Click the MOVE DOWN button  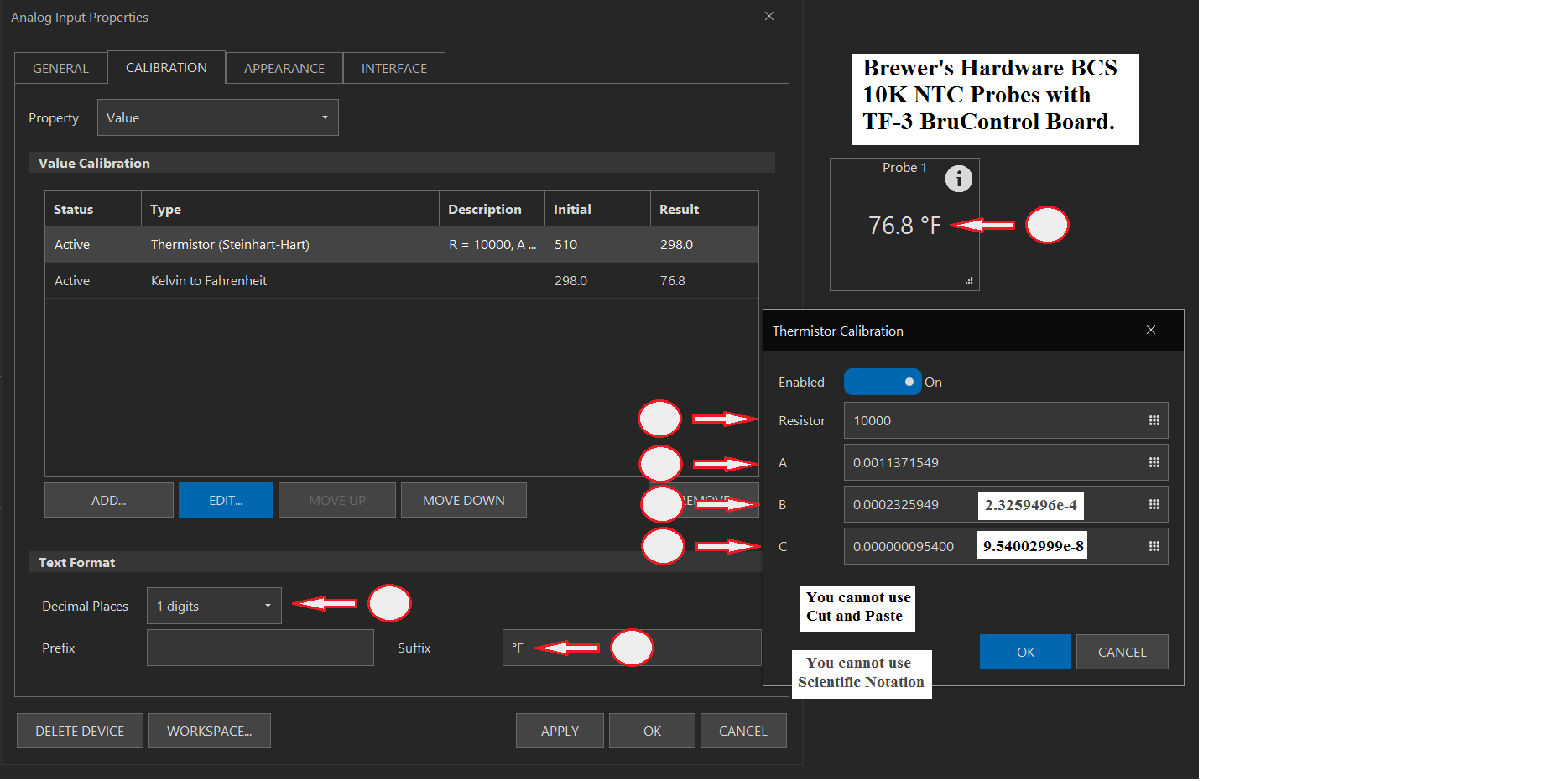click(464, 500)
